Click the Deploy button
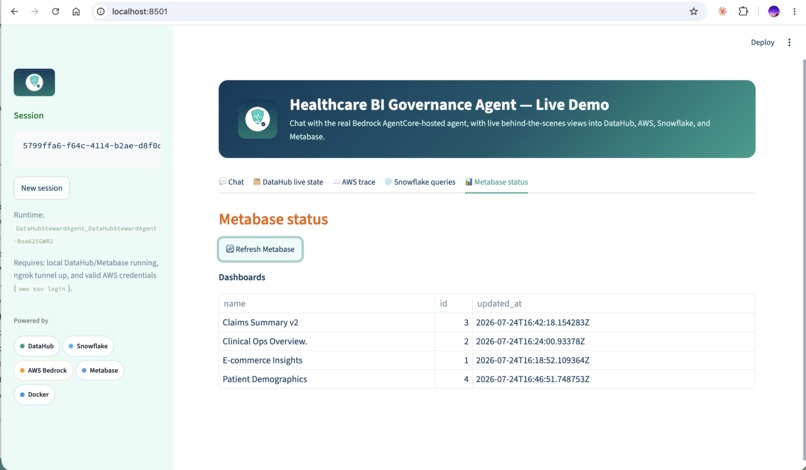The height and width of the screenshot is (470, 806). coord(762,42)
